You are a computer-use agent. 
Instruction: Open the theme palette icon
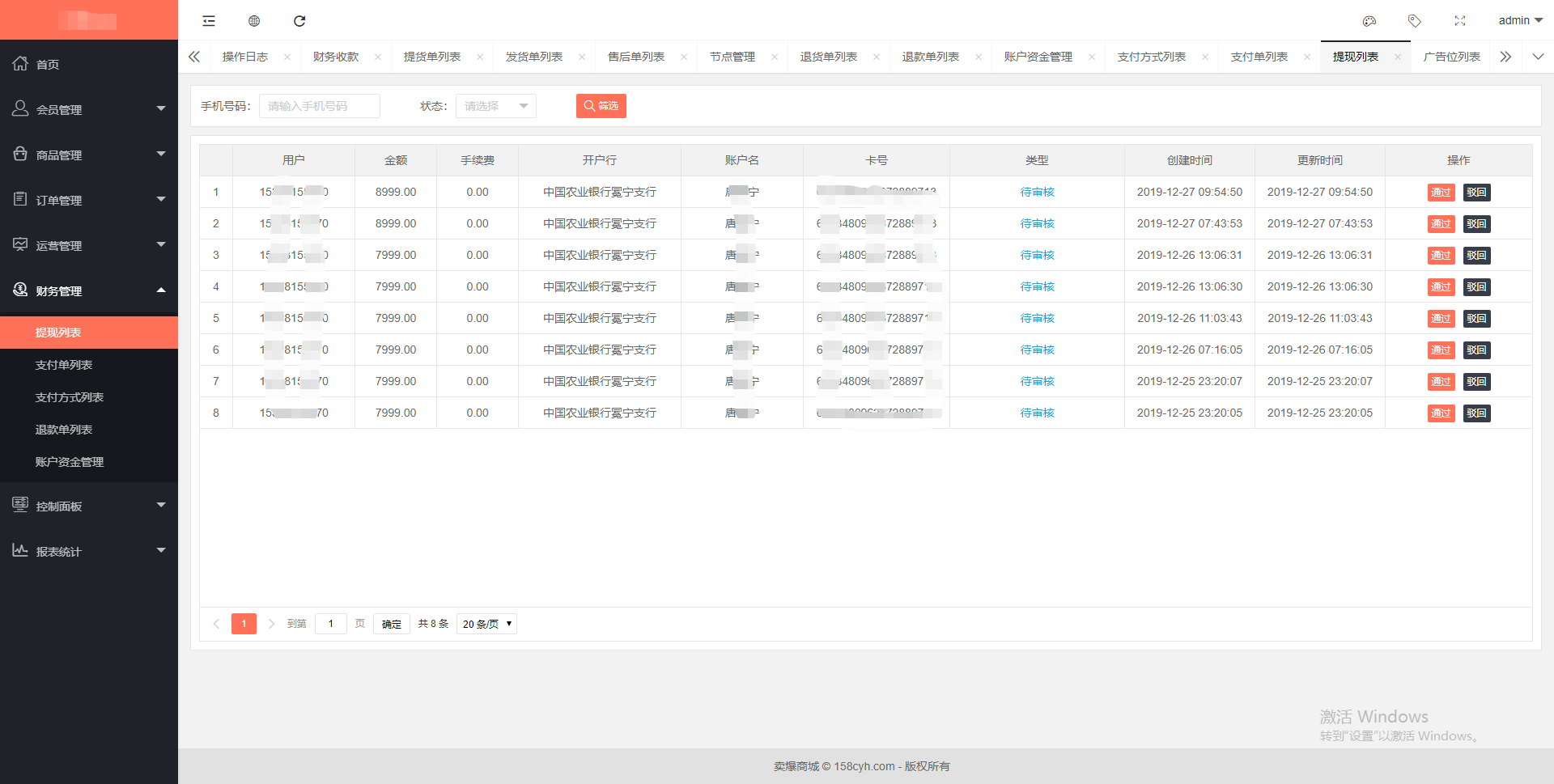(x=1369, y=21)
